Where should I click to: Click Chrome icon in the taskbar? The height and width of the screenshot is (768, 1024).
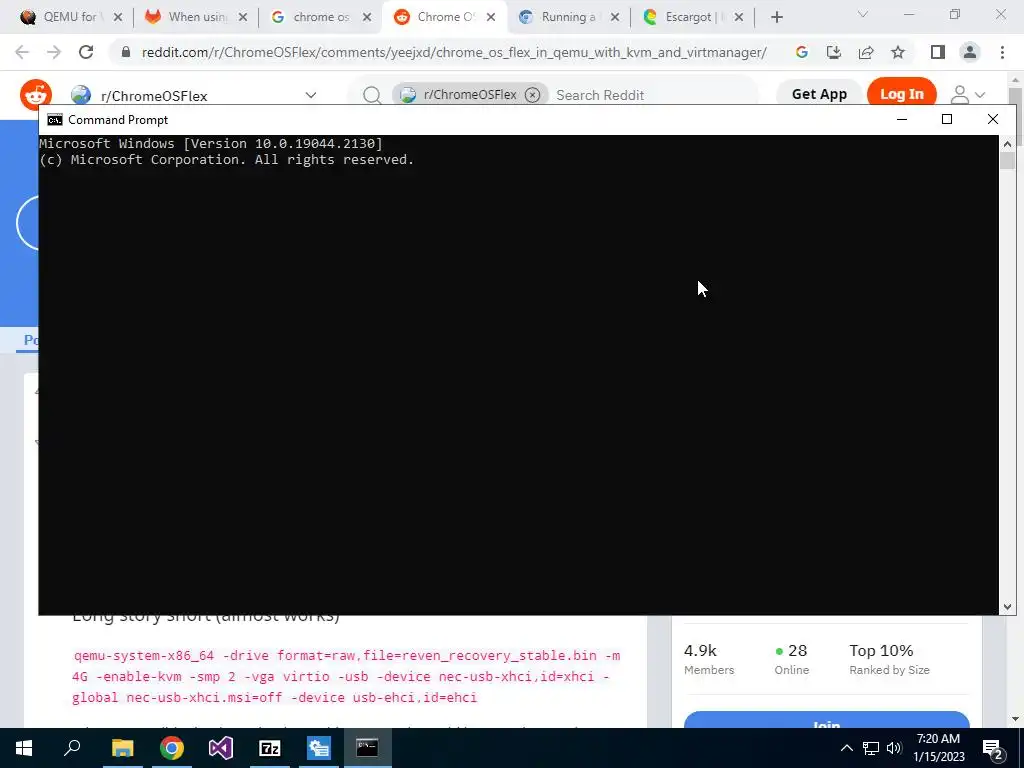click(172, 748)
